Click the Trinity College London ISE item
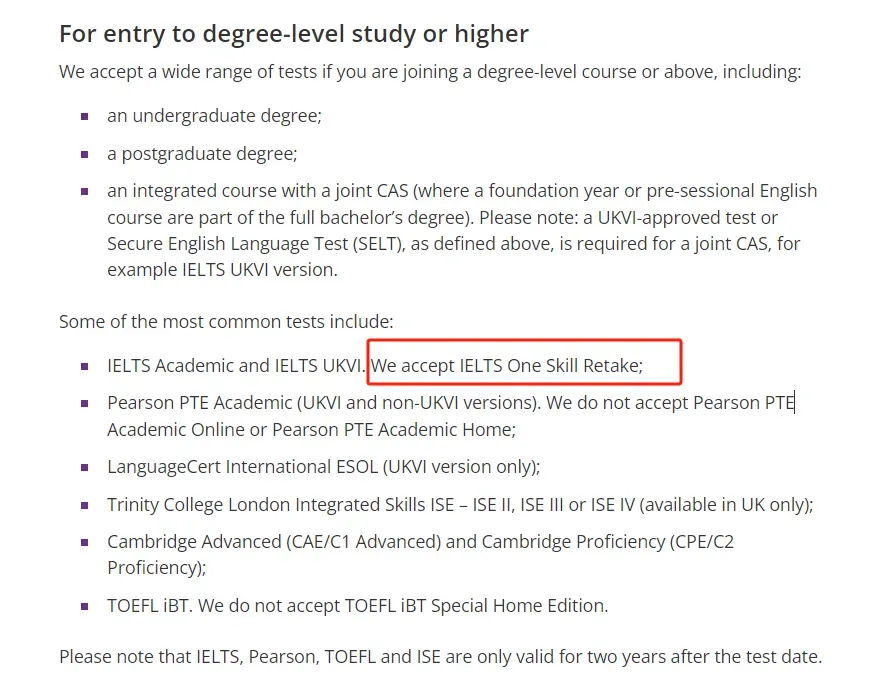 460,504
